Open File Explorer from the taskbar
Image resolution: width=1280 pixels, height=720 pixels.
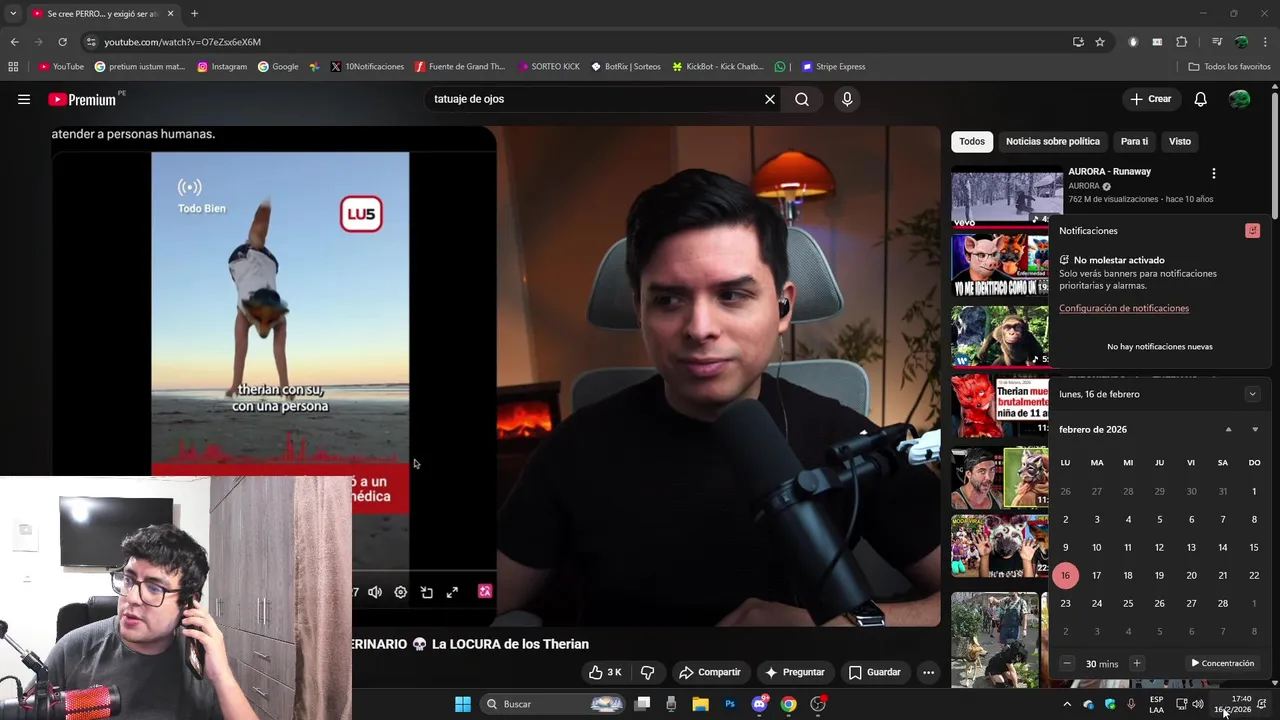(x=700, y=704)
